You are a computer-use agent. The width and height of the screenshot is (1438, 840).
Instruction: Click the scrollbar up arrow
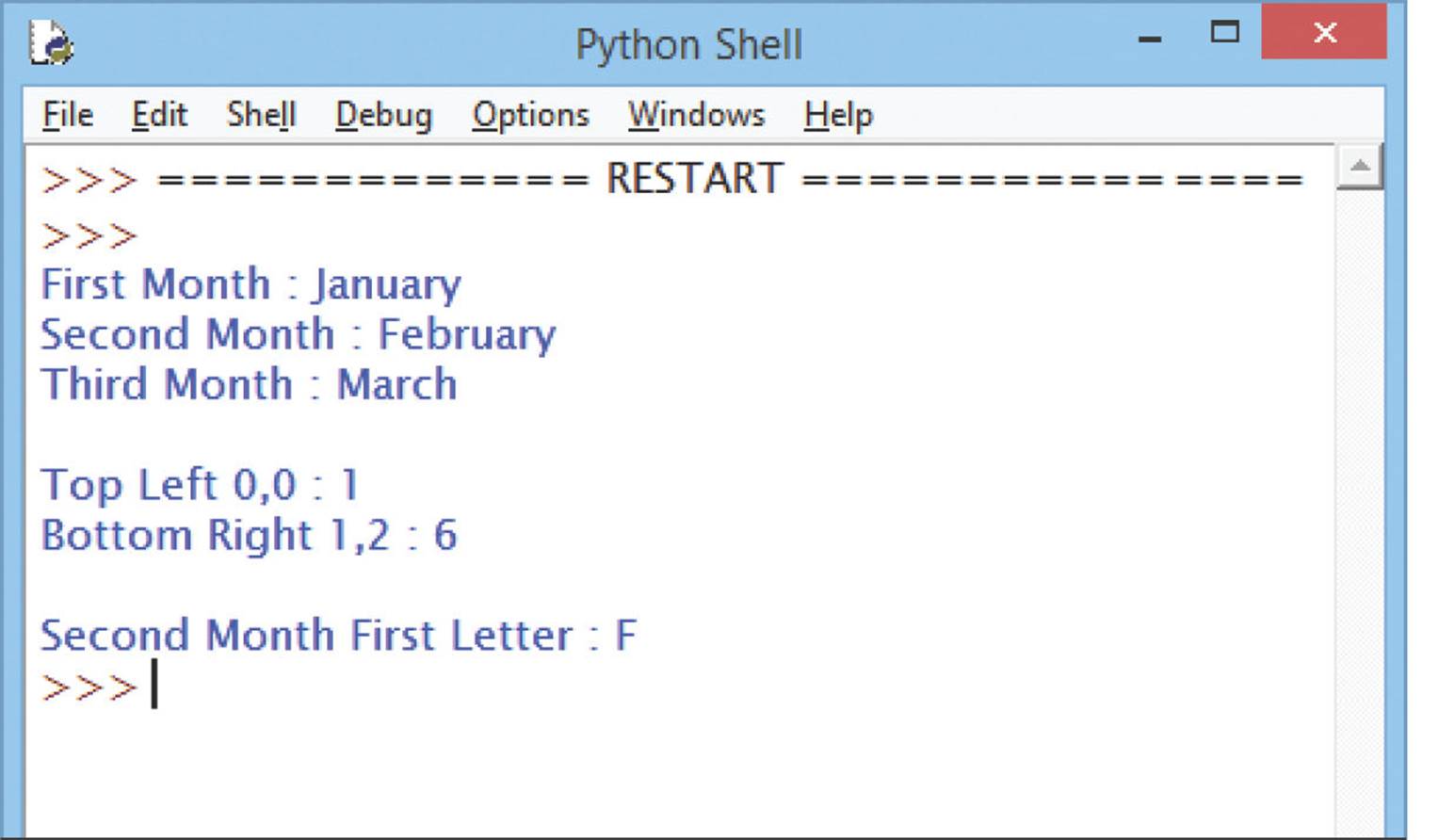(1359, 167)
